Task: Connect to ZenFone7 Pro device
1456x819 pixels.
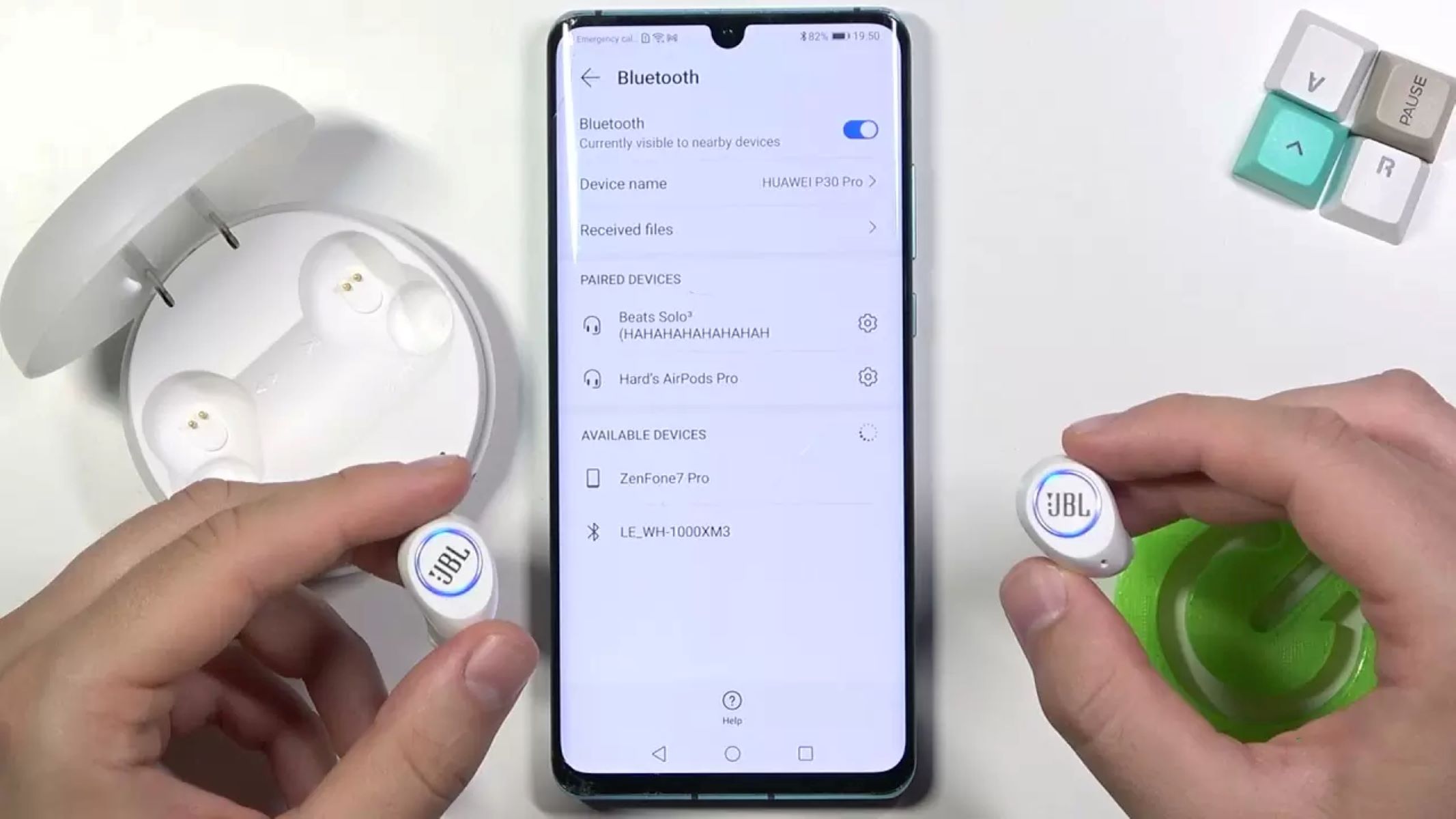Action: 664,478
